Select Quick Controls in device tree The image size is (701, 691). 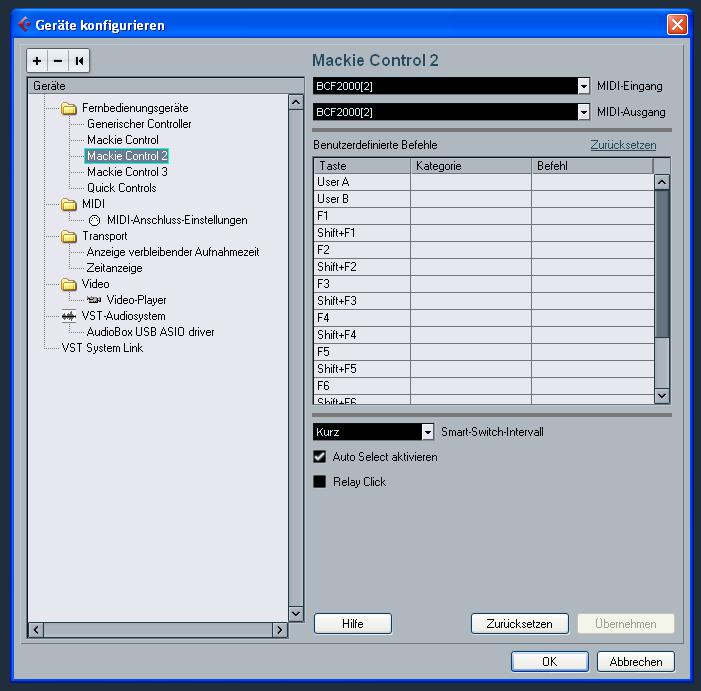pos(121,188)
